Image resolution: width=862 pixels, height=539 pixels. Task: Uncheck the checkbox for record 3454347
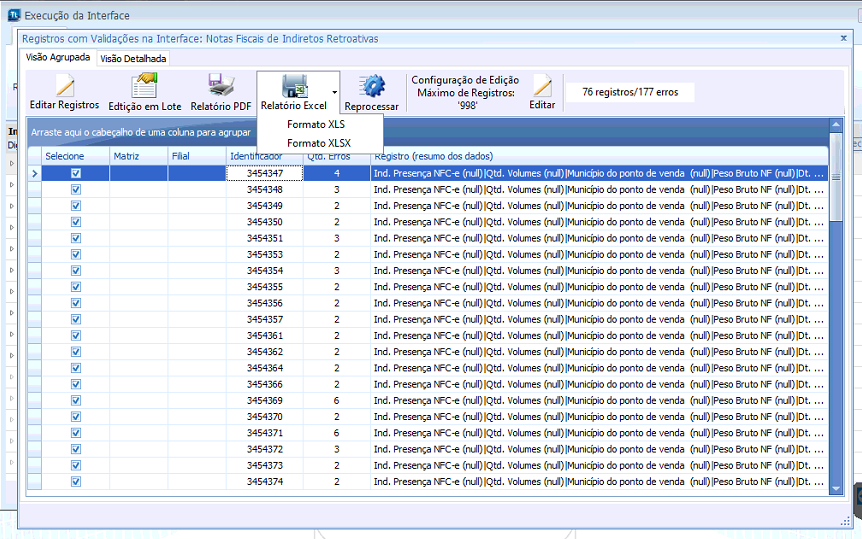coord(76,173)
